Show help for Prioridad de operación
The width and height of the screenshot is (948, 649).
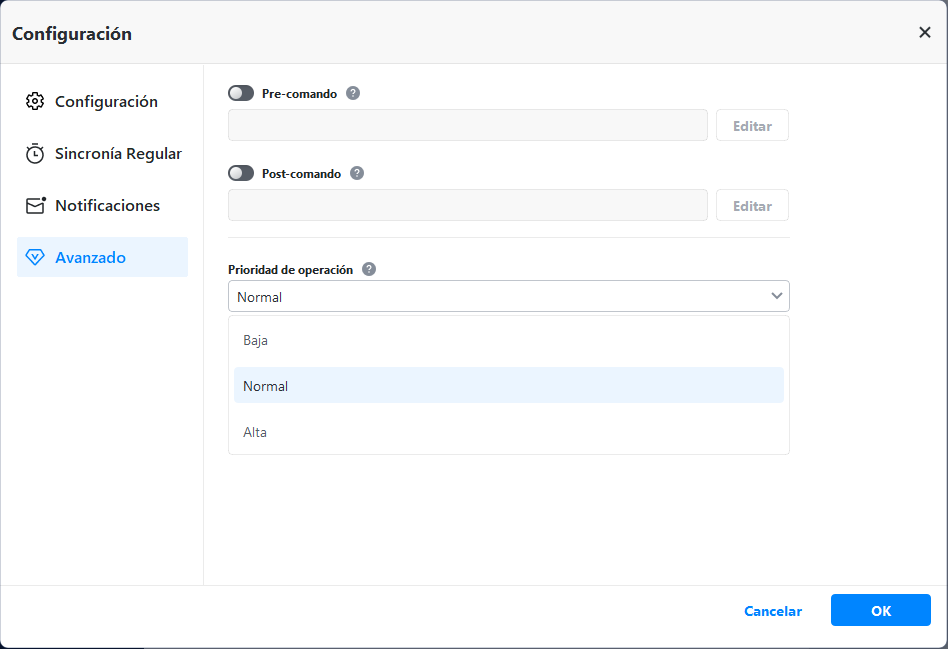tap(369, 269)
